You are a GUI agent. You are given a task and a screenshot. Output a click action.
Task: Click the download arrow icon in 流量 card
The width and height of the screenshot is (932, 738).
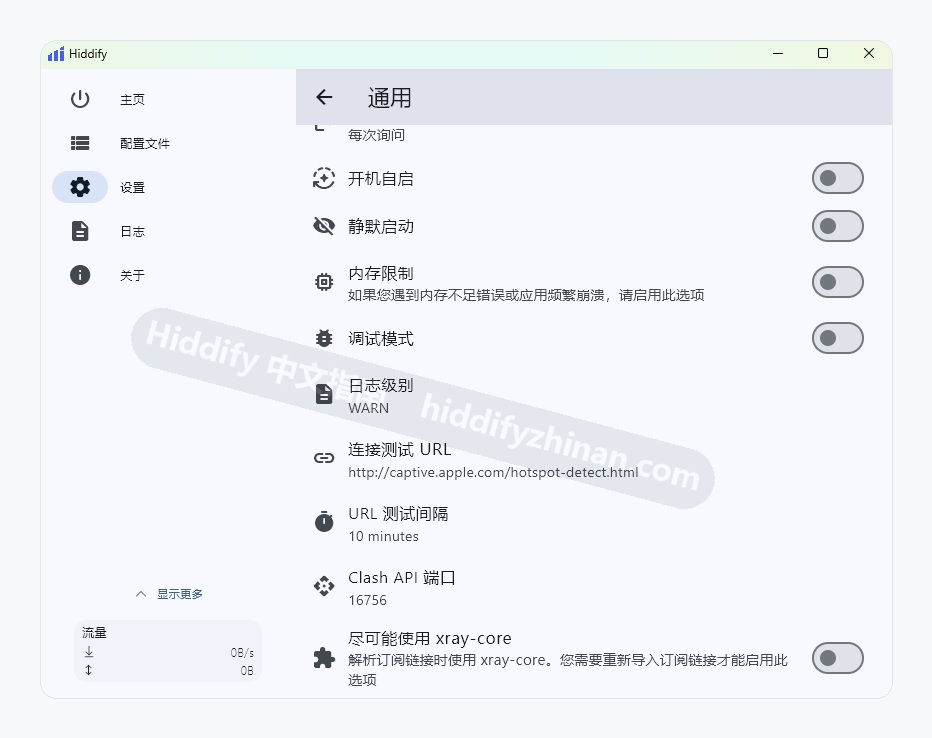89,652
